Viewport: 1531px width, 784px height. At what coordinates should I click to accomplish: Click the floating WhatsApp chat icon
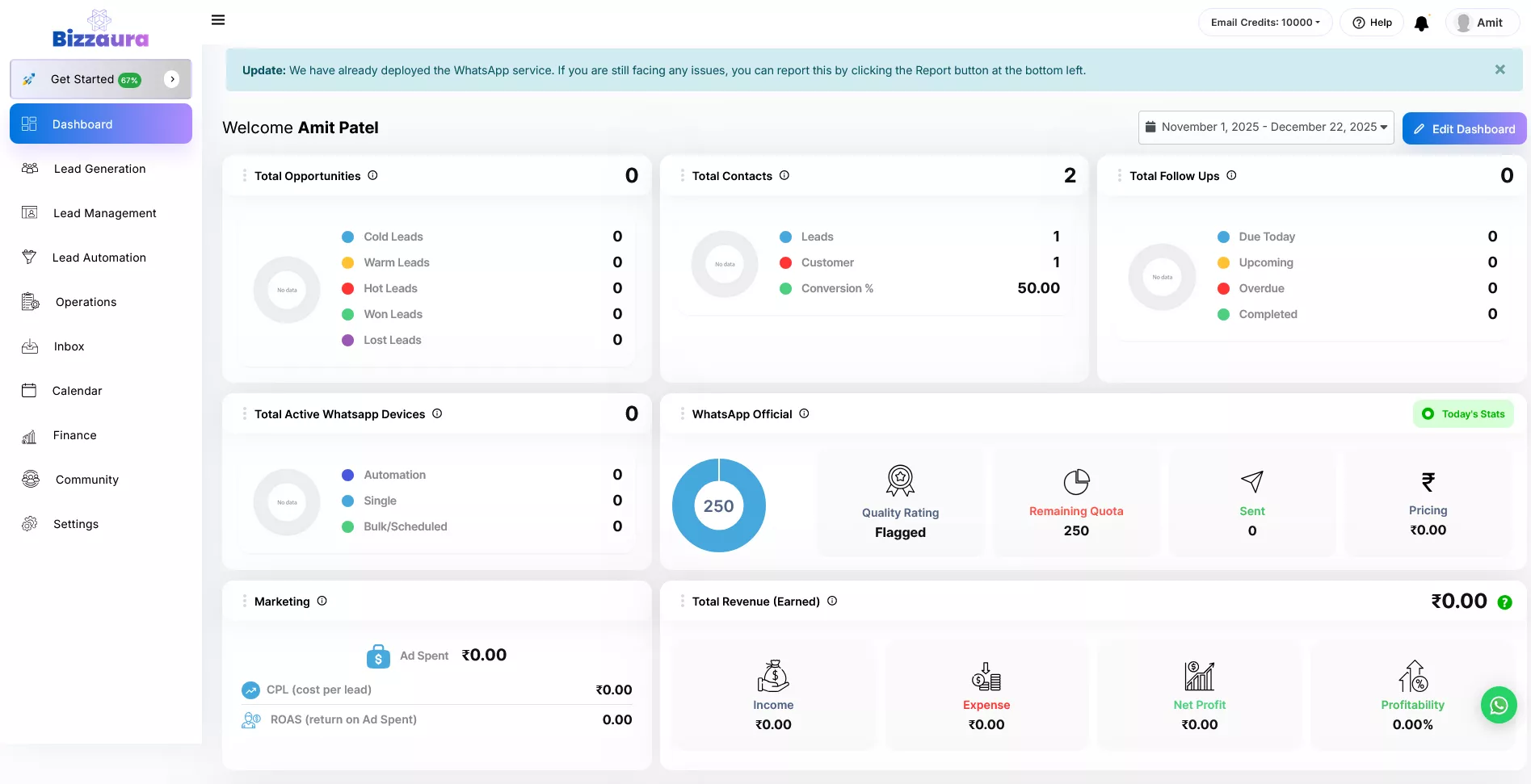(x=1498, y=705)
